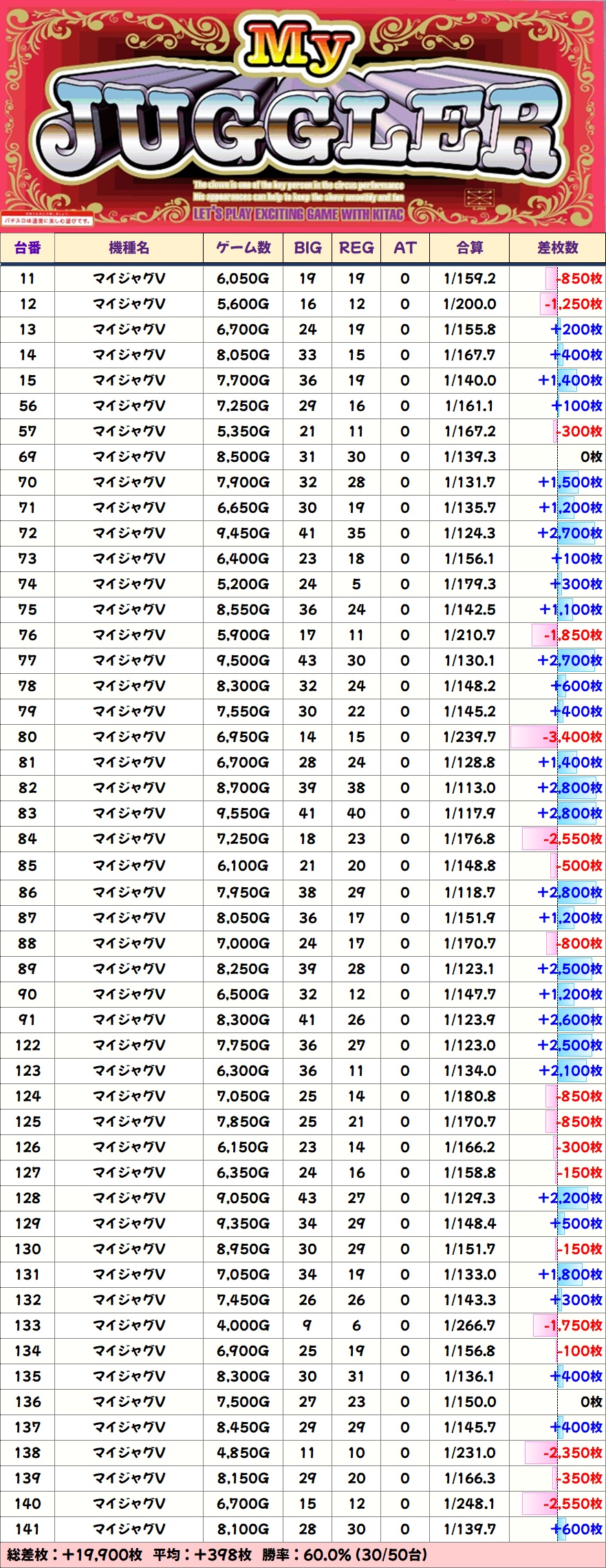Click the +2,600枚 value in row 91
The width and height of the screenshot is (606, 1568).
point(570,1020)
